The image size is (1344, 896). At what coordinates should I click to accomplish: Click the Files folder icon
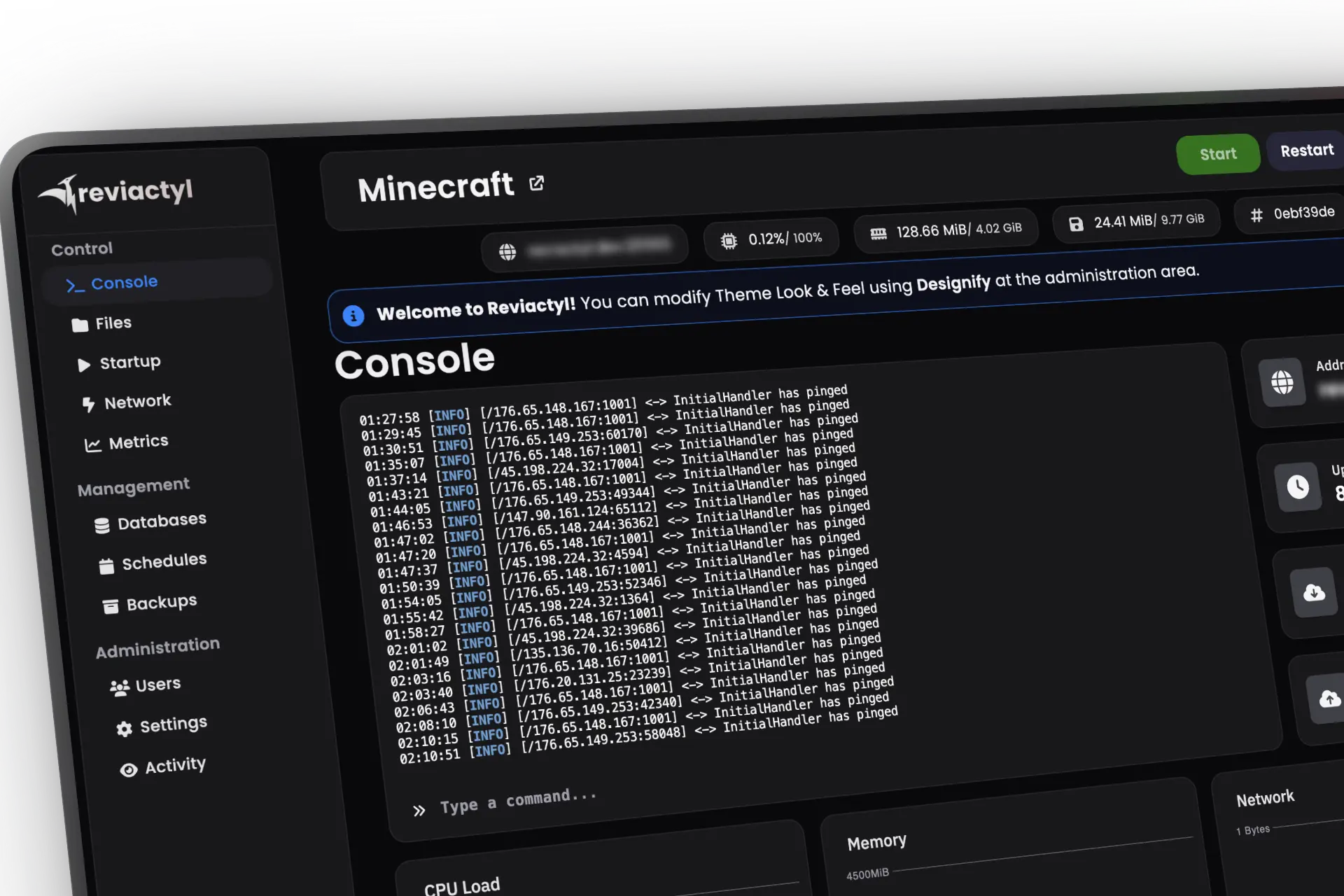coord(80,325)
